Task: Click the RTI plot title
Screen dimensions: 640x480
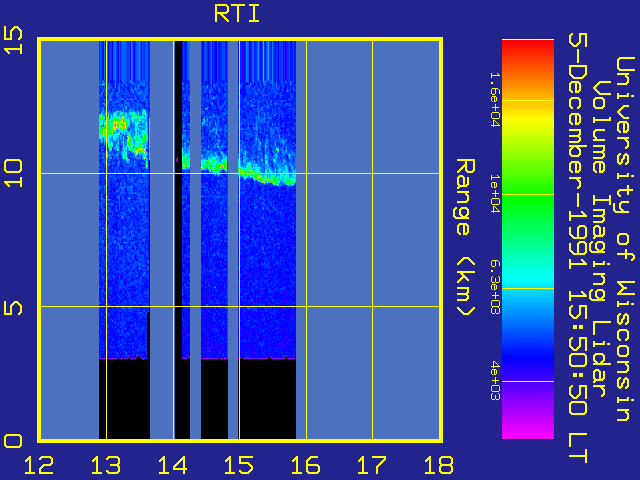Action: point(237,14)
